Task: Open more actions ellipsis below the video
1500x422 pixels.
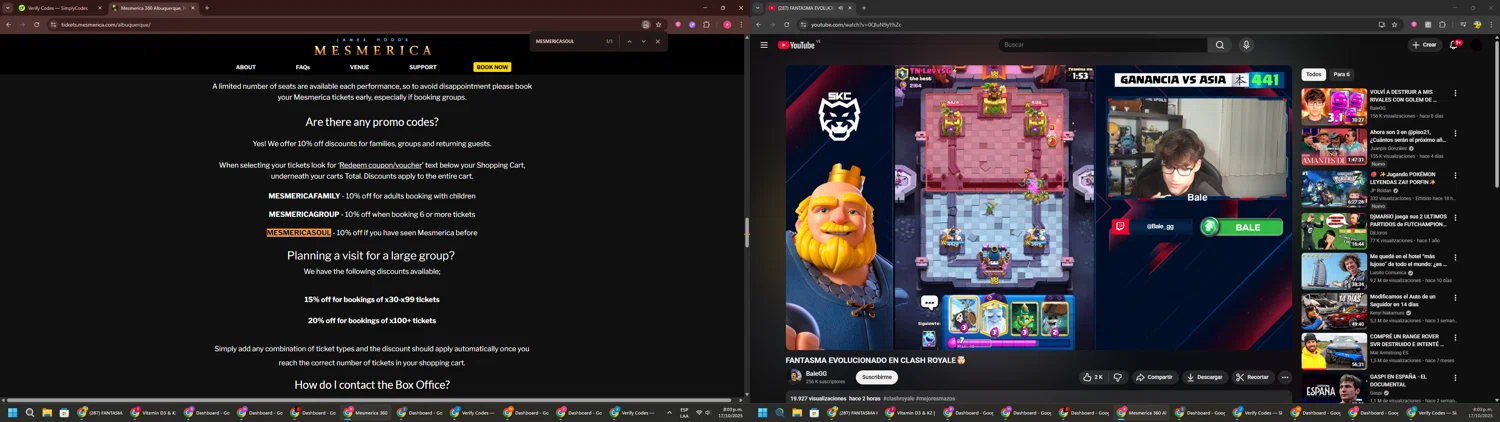Action: tap(1285, 377)
